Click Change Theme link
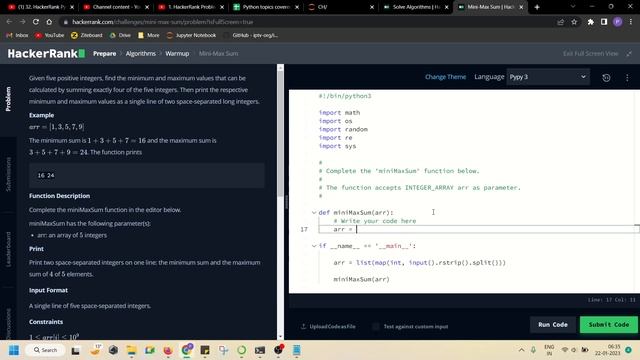This screenshot has height=360, width=640. [445, 77]
